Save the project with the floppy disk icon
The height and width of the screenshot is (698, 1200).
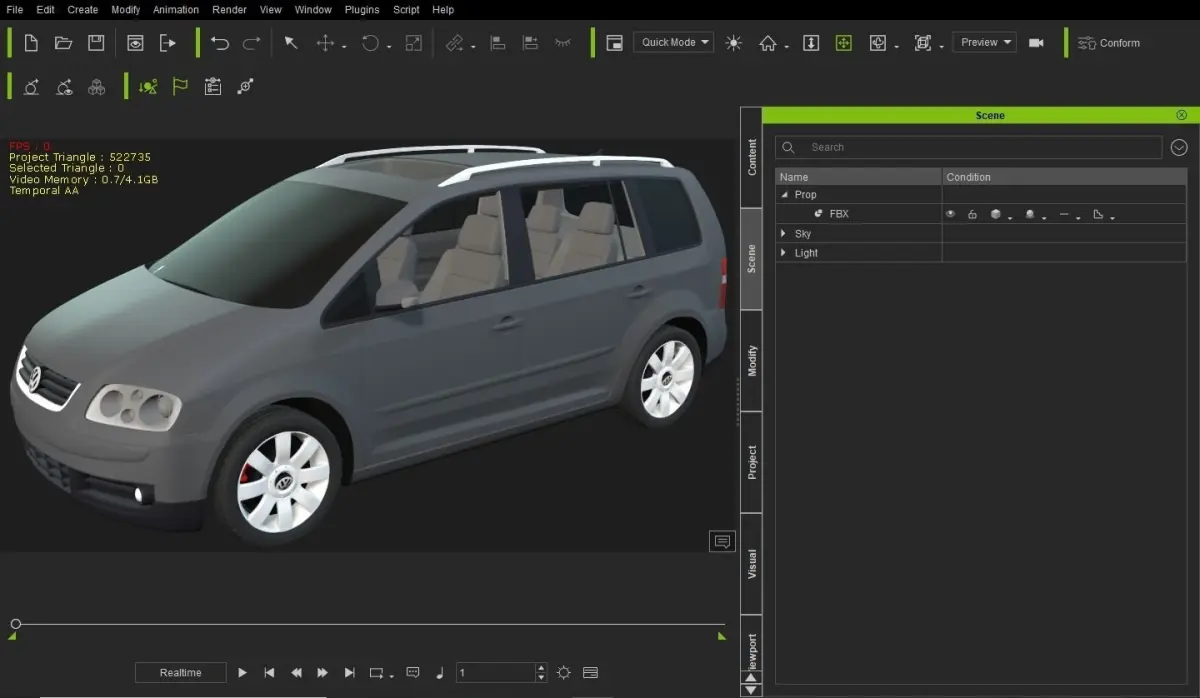pos(96,43)
